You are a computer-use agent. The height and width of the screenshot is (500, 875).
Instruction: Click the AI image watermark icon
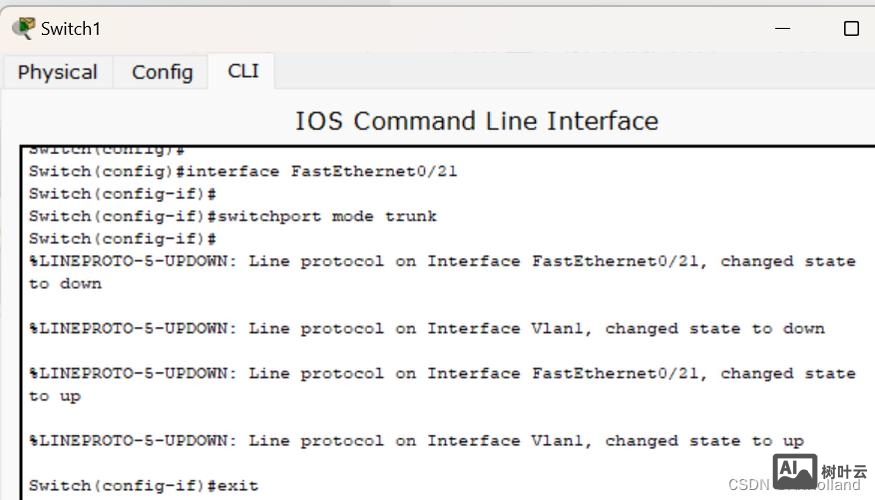pyautogui.click(x=795, y=470)
